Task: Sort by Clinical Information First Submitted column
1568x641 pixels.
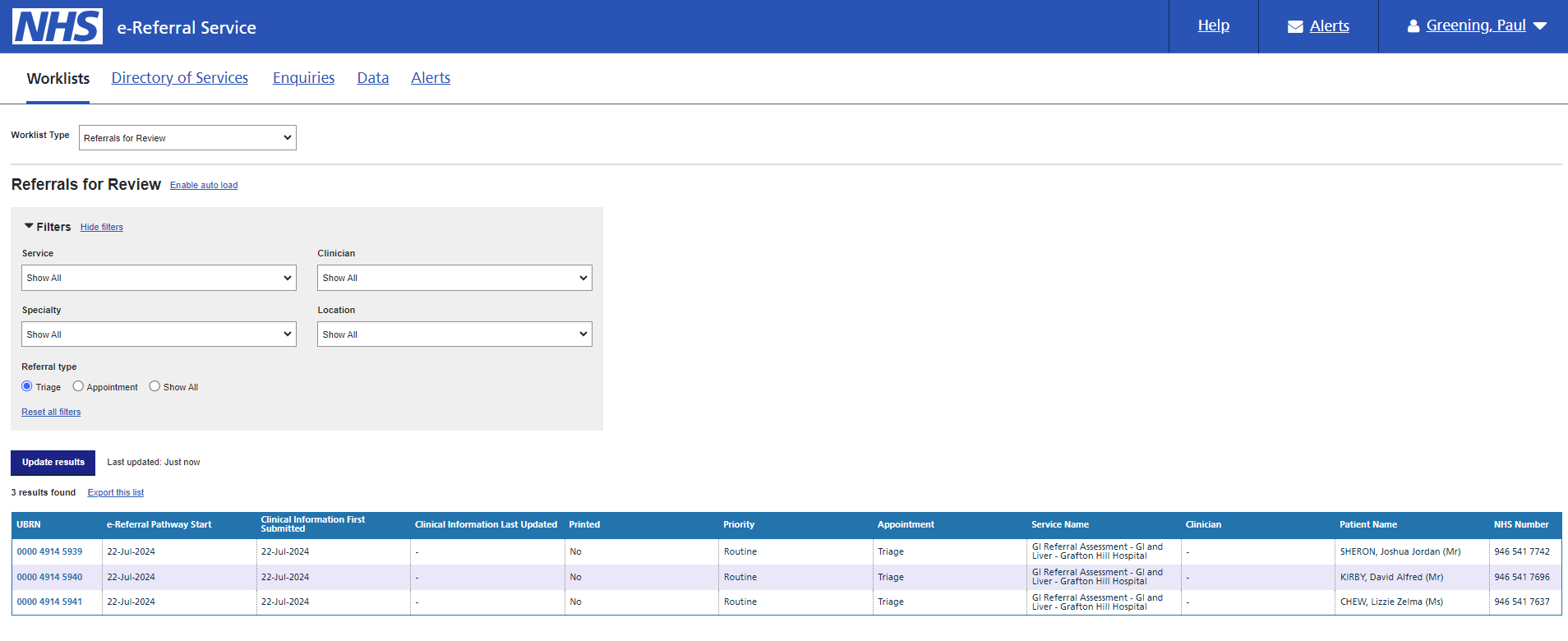Action: [x=313, y=524]
